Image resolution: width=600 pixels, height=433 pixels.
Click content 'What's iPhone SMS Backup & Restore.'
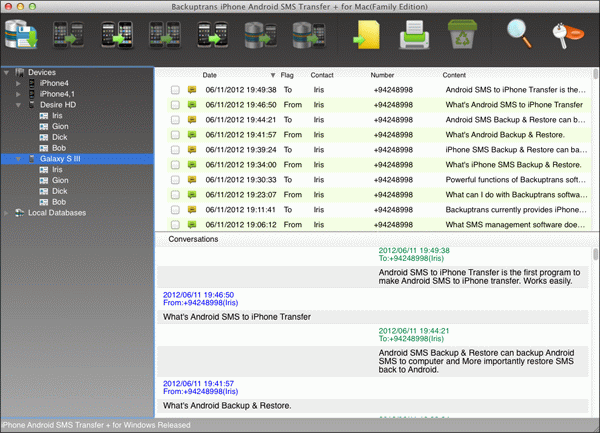(513, 164)
